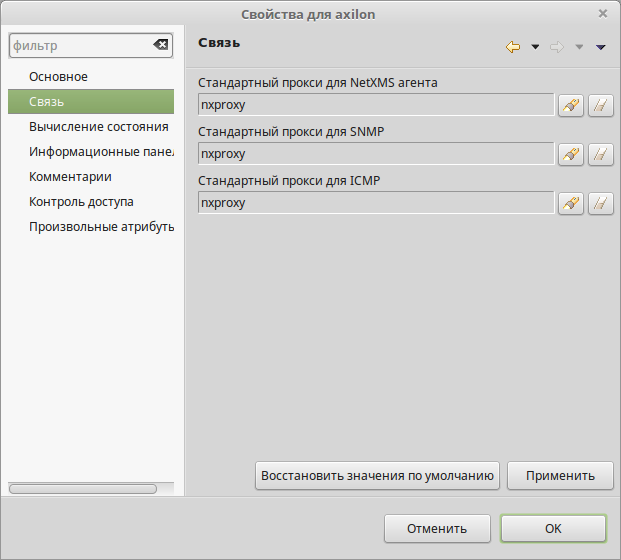
Task: Go back with the yellow left arrow
Action: click(x=513, y=46)
